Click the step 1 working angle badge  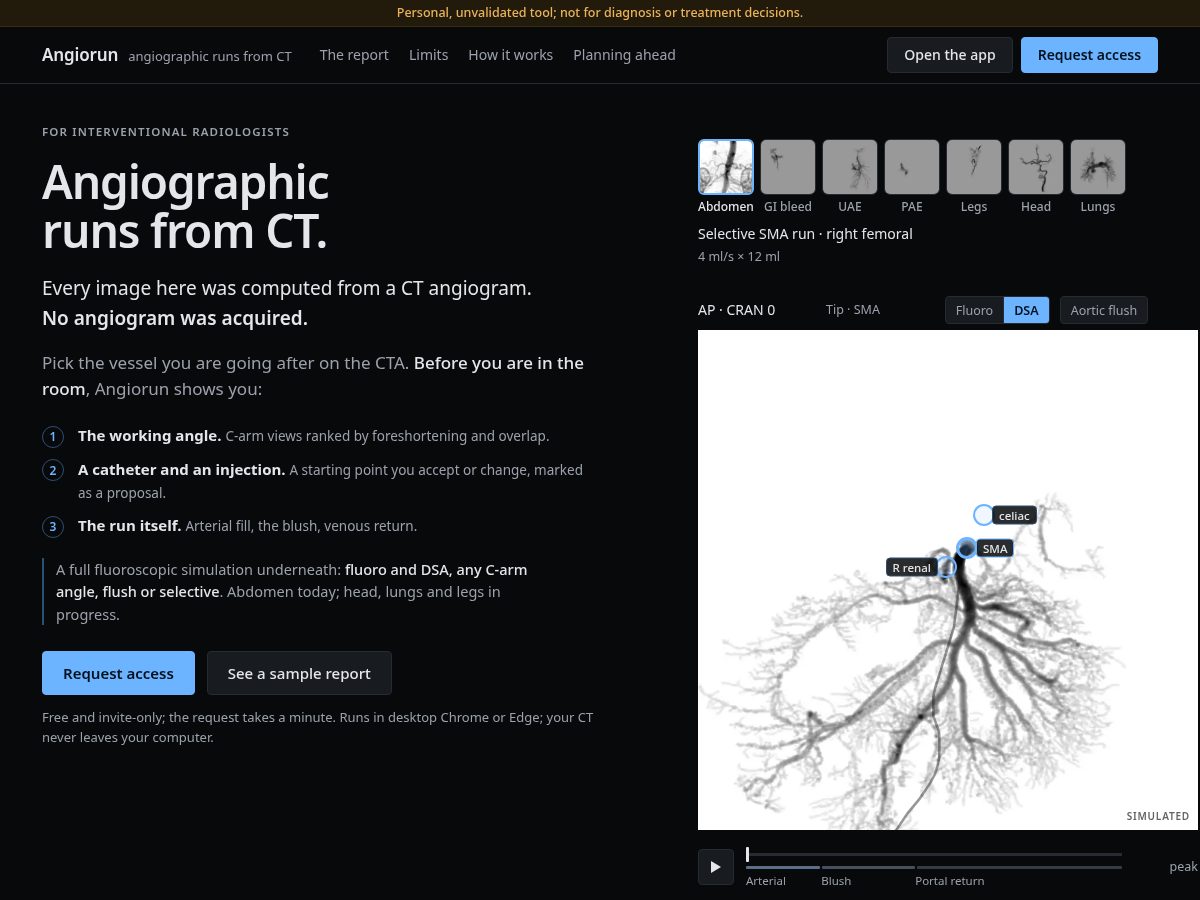coord(52,437)
